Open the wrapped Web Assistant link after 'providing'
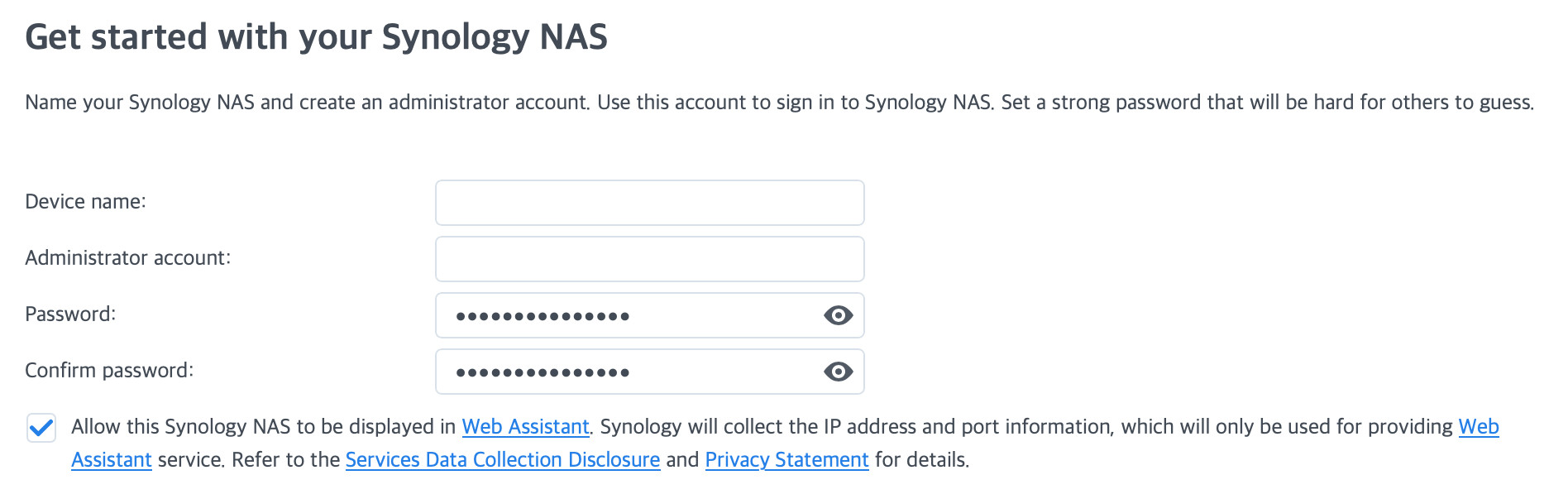The height and width of the screenshot is (499, 1568). (x=1478, y=427)
